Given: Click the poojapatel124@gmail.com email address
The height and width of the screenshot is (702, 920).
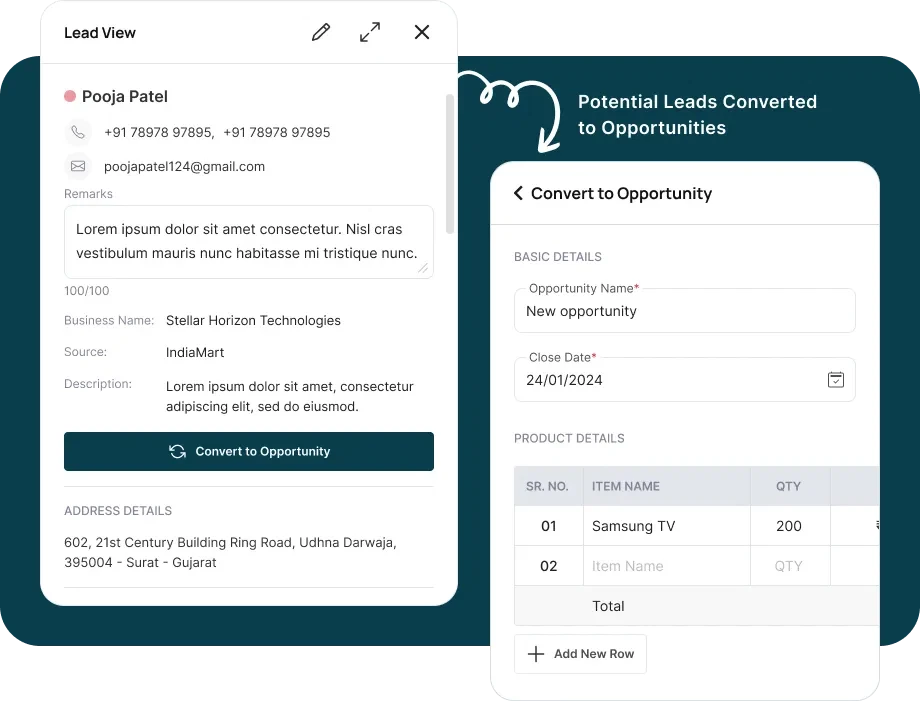Looking at the screenshot, I should pos(184,167).
